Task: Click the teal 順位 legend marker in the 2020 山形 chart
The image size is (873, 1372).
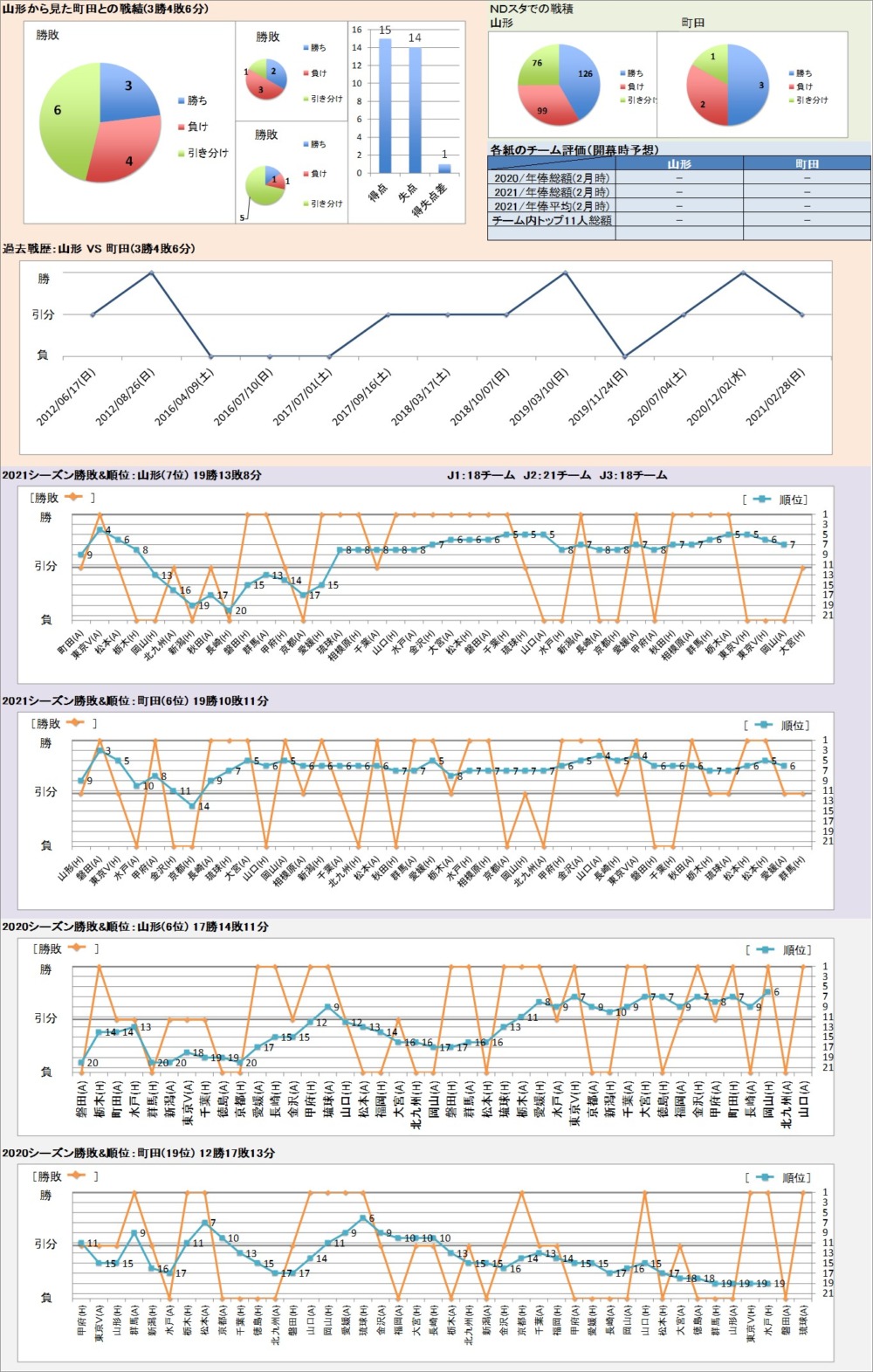Action: (x=766, y=949)
